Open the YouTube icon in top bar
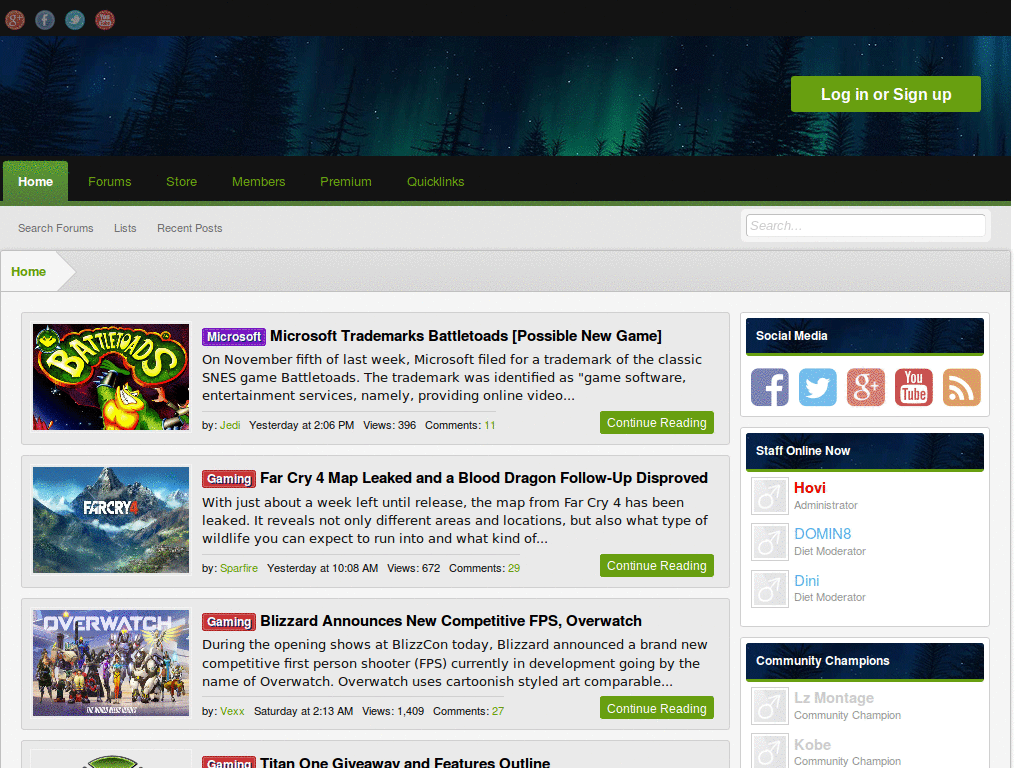Screen dimensions: 1024x768 [x=105, y=20]
